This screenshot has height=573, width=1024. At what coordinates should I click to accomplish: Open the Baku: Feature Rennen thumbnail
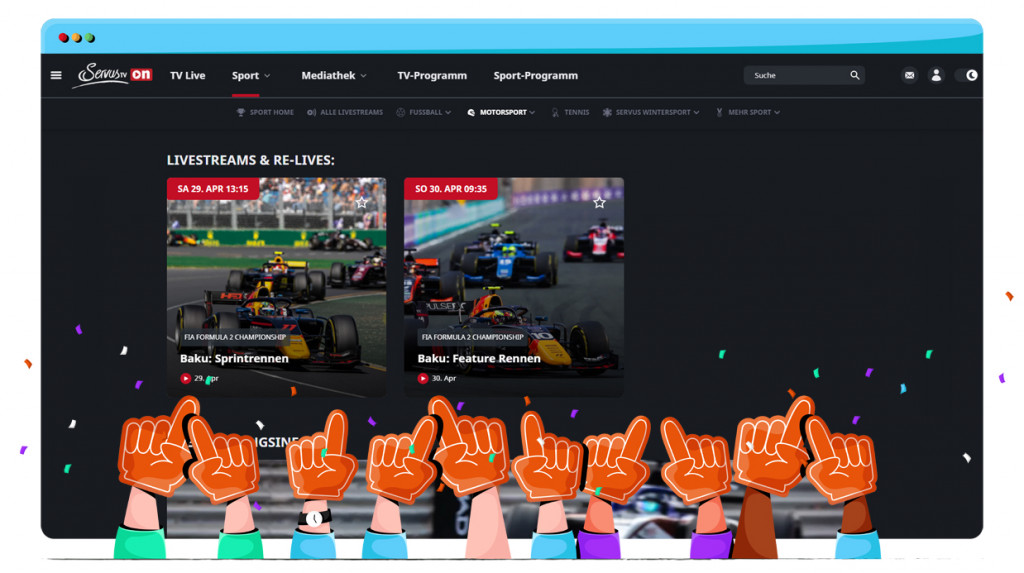(x=514, y=287)
